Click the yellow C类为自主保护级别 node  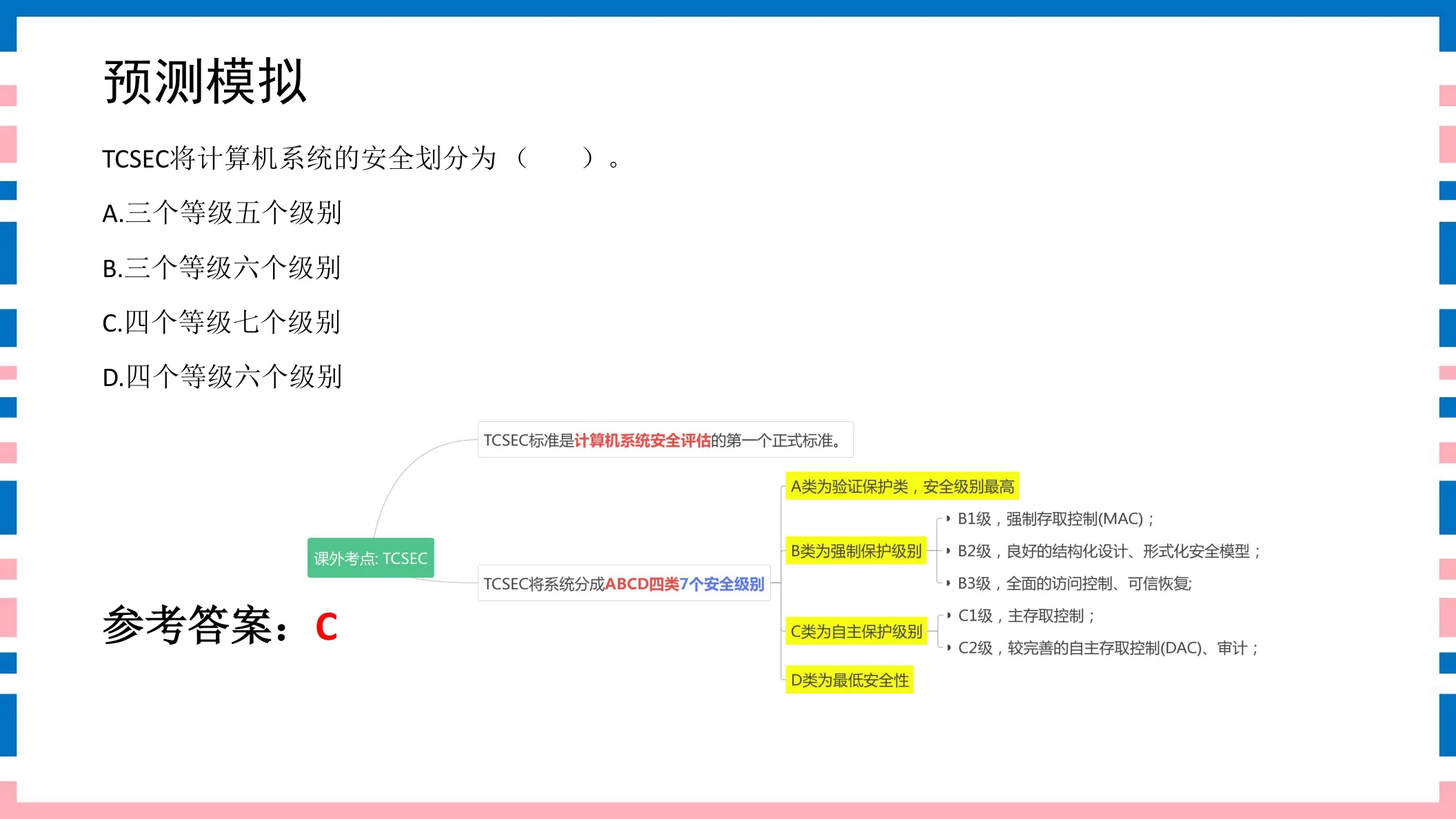pyautogui.click(x=856, y=631)
